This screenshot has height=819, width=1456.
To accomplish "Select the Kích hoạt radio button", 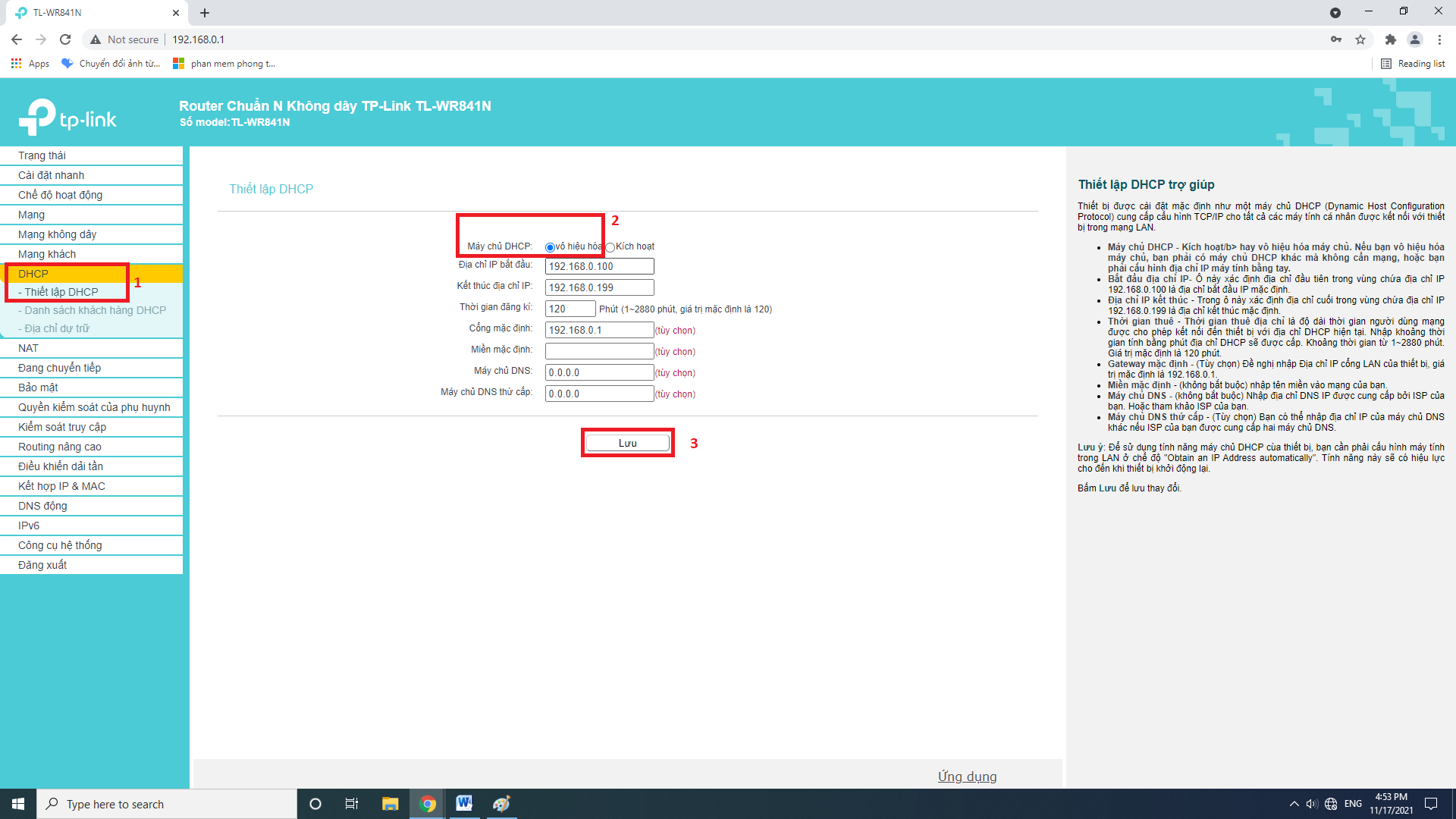I will pyautogui.click(x=610, y=247).
